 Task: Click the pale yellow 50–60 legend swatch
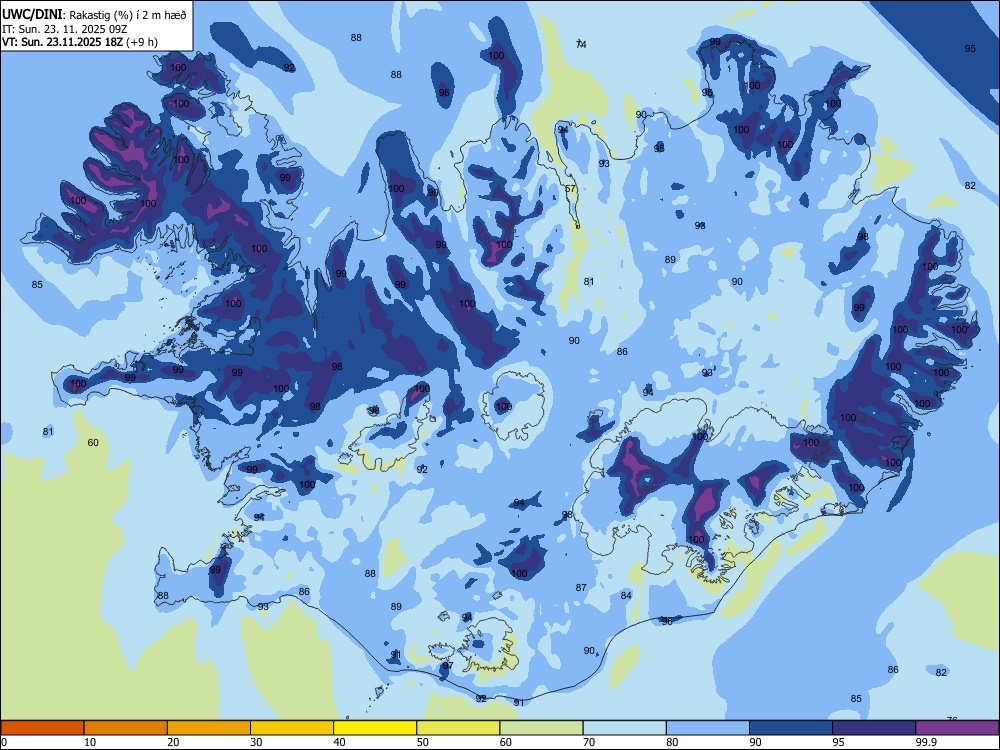(x=459, y=728)
